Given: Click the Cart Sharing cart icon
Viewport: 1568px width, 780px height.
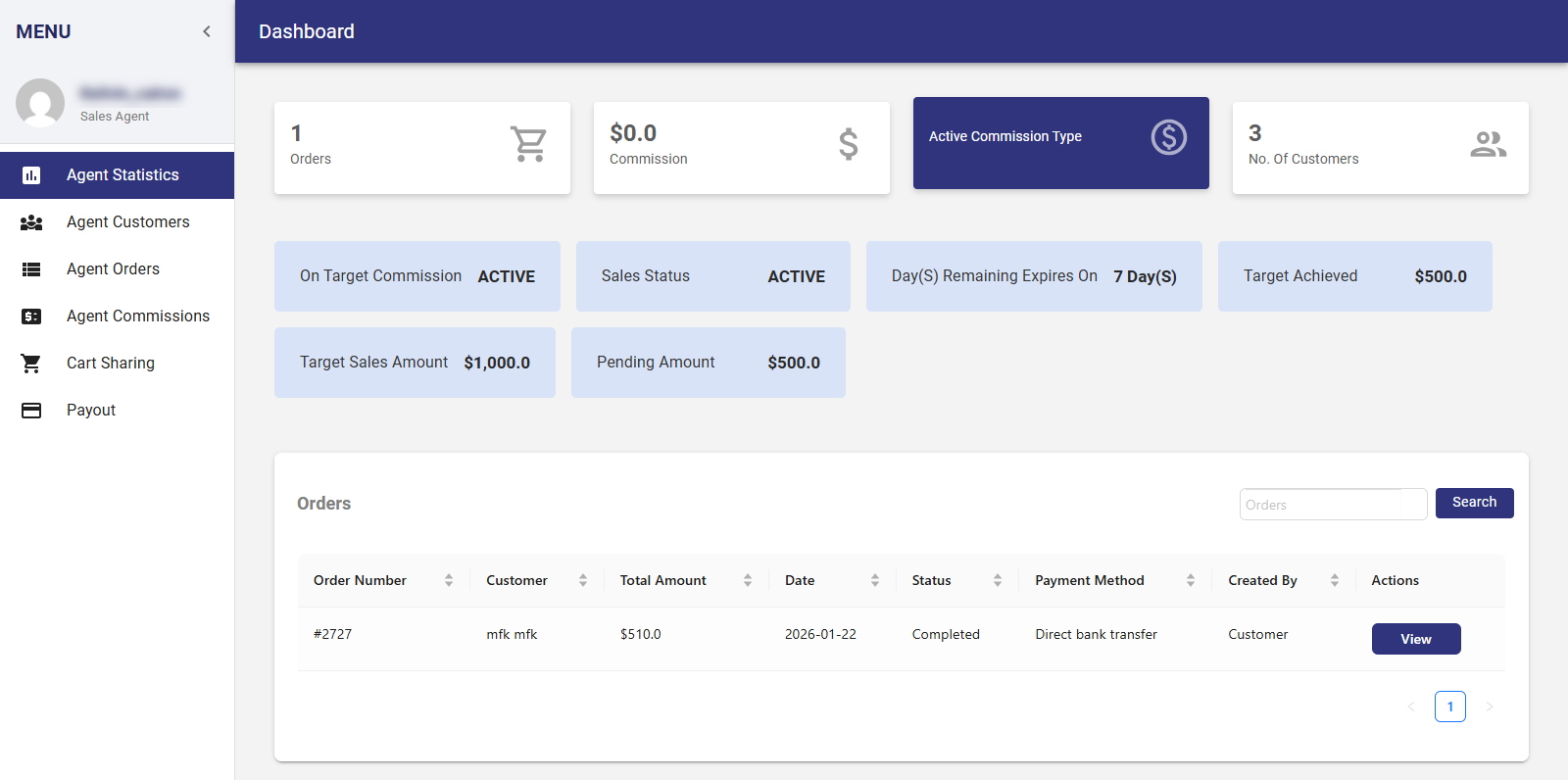Looking at the screenshot, I should coord(31,364).
